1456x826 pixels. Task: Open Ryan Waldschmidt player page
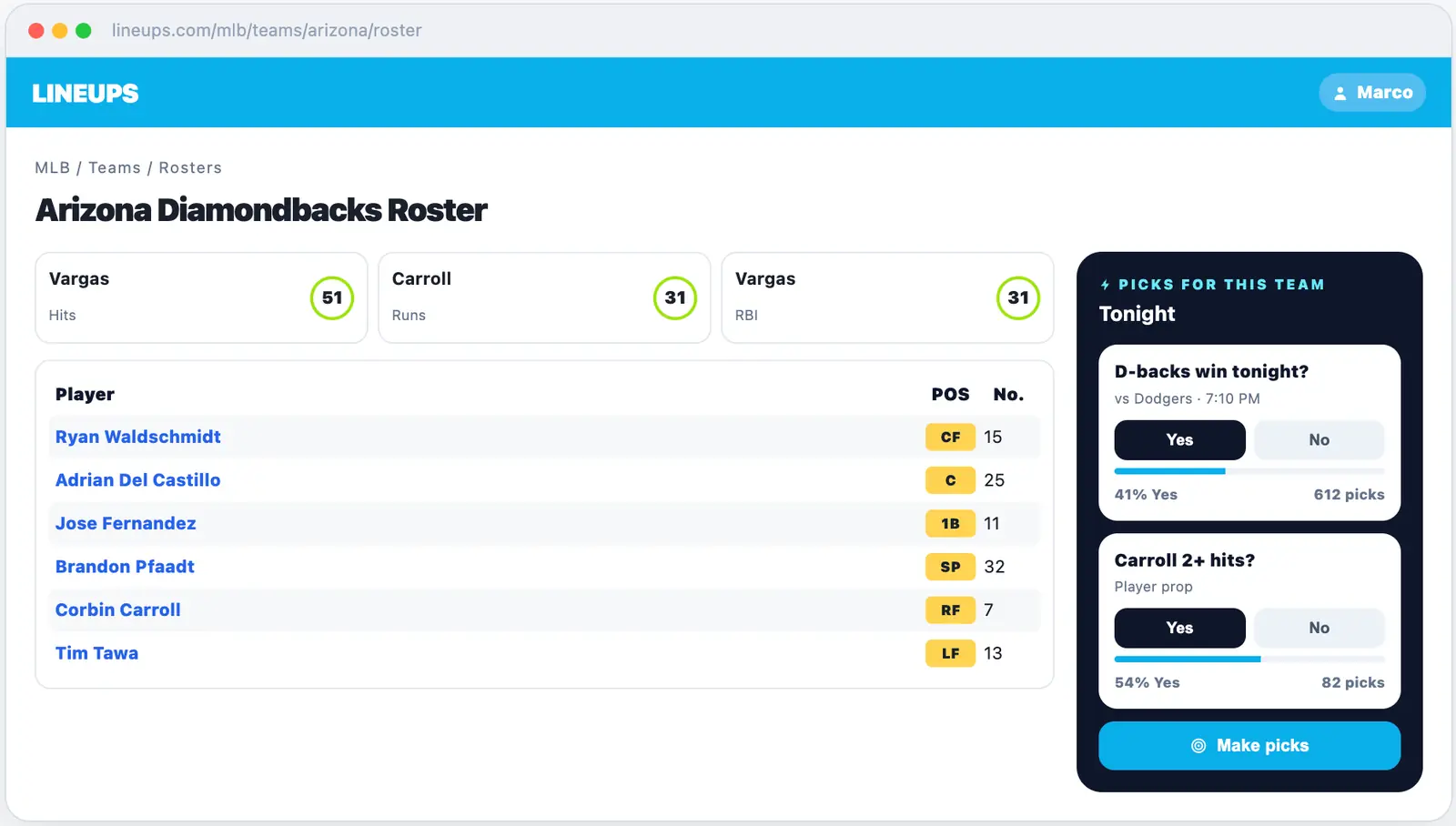click(x=138, y=437)
